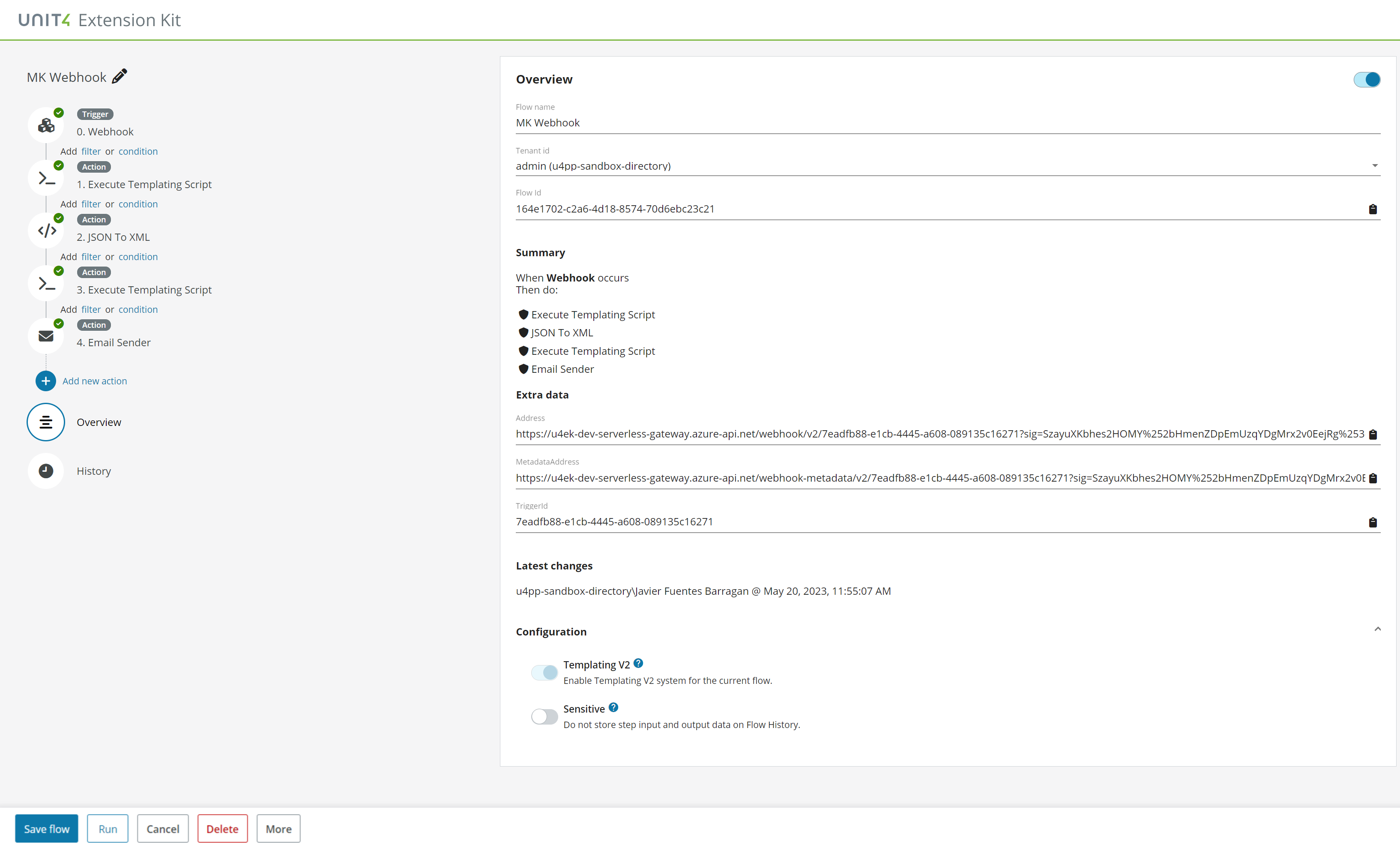
Task: Select step 2. JSON To XML
Action: point(113,237)
